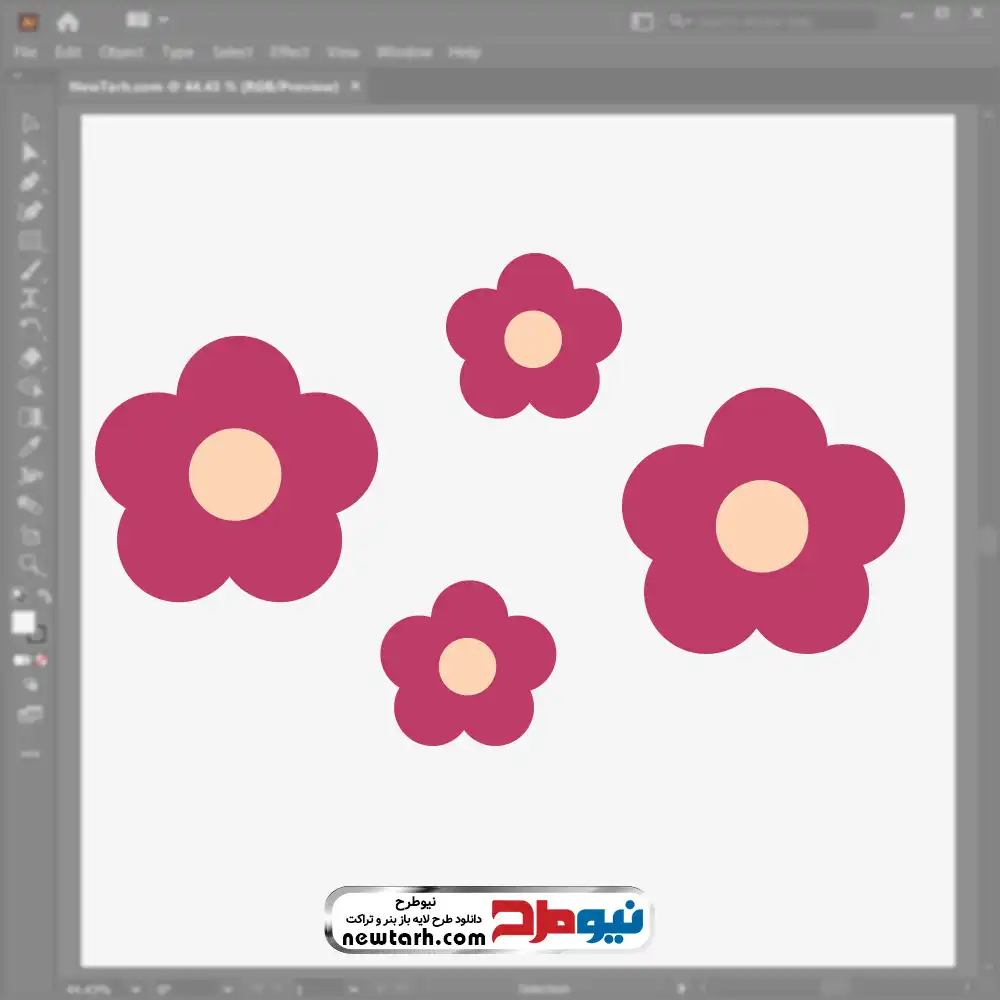The image size is (1000, 1000).
Task: Select the Zoom magnifier tool
Action: (x=31, y=564)
